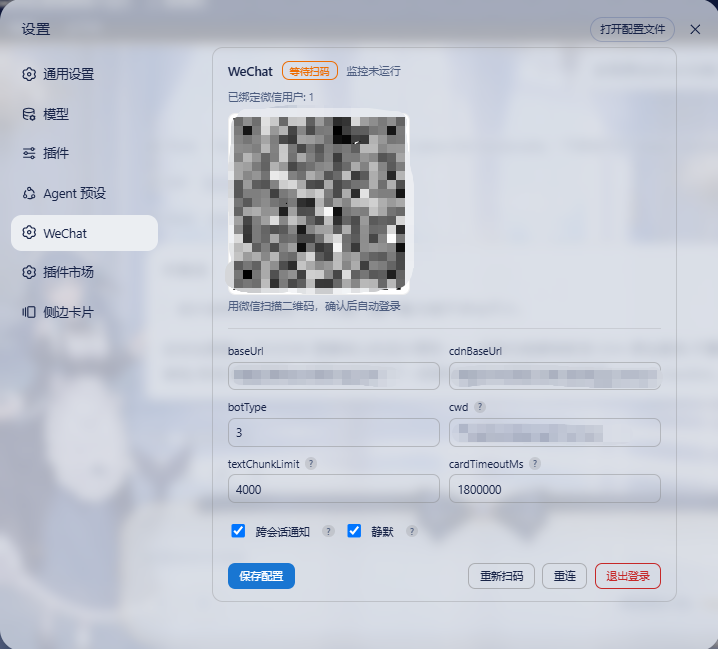Click the panel icon beside 侧边卡片
Screen dimensions: 718x649
(29, 312)
